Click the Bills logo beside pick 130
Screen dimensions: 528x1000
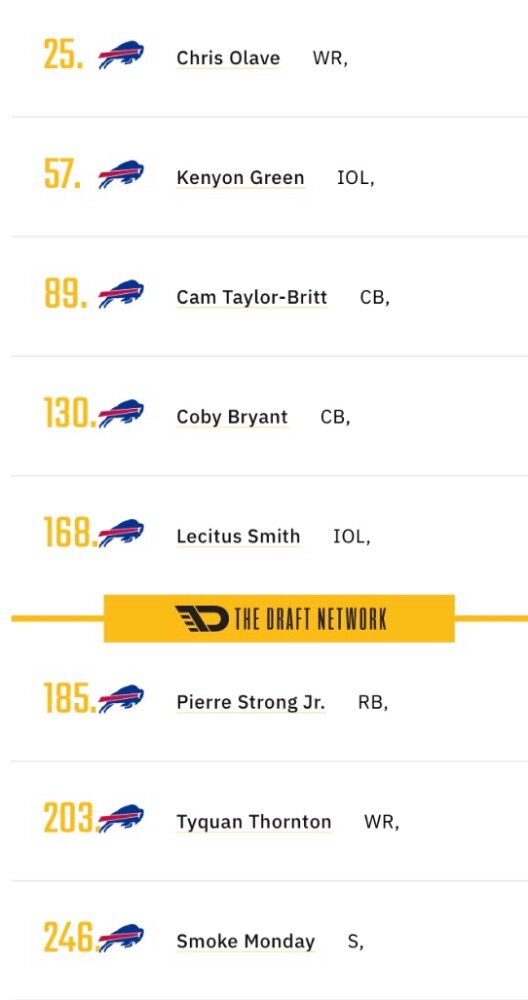pyautogui.click(x=121, y=413)
